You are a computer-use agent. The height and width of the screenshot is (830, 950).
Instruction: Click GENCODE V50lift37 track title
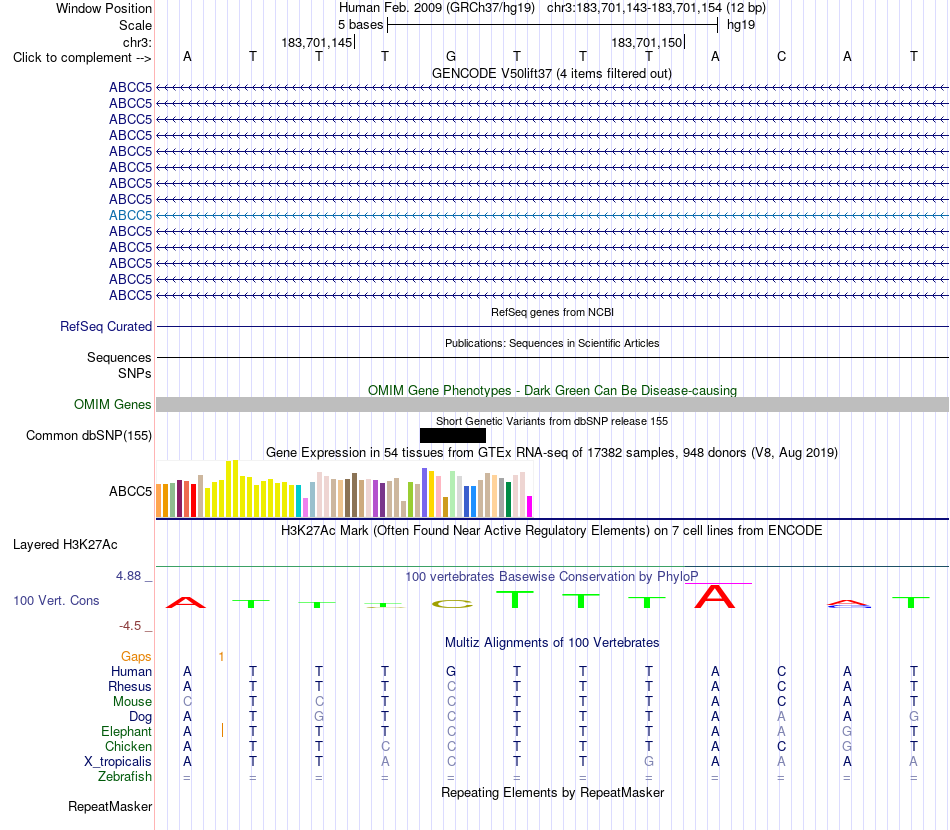pos(552,73)
